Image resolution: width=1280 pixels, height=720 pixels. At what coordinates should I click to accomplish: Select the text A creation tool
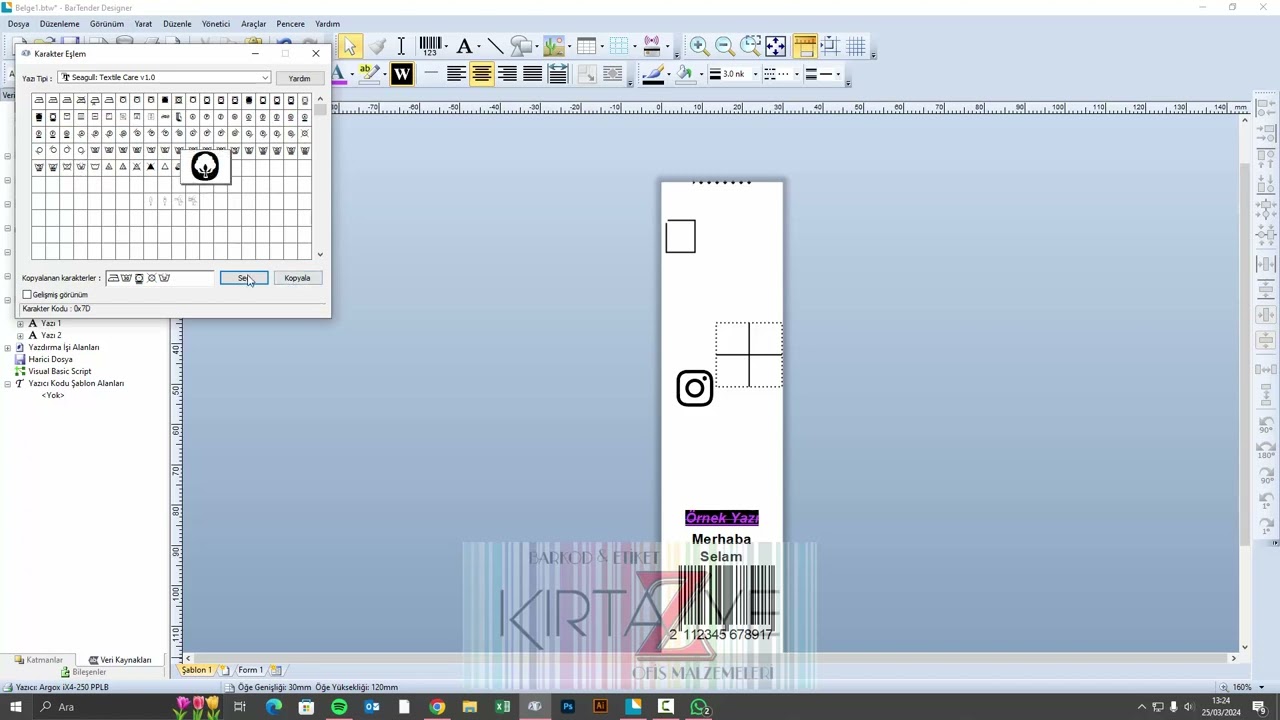[464, 46]
